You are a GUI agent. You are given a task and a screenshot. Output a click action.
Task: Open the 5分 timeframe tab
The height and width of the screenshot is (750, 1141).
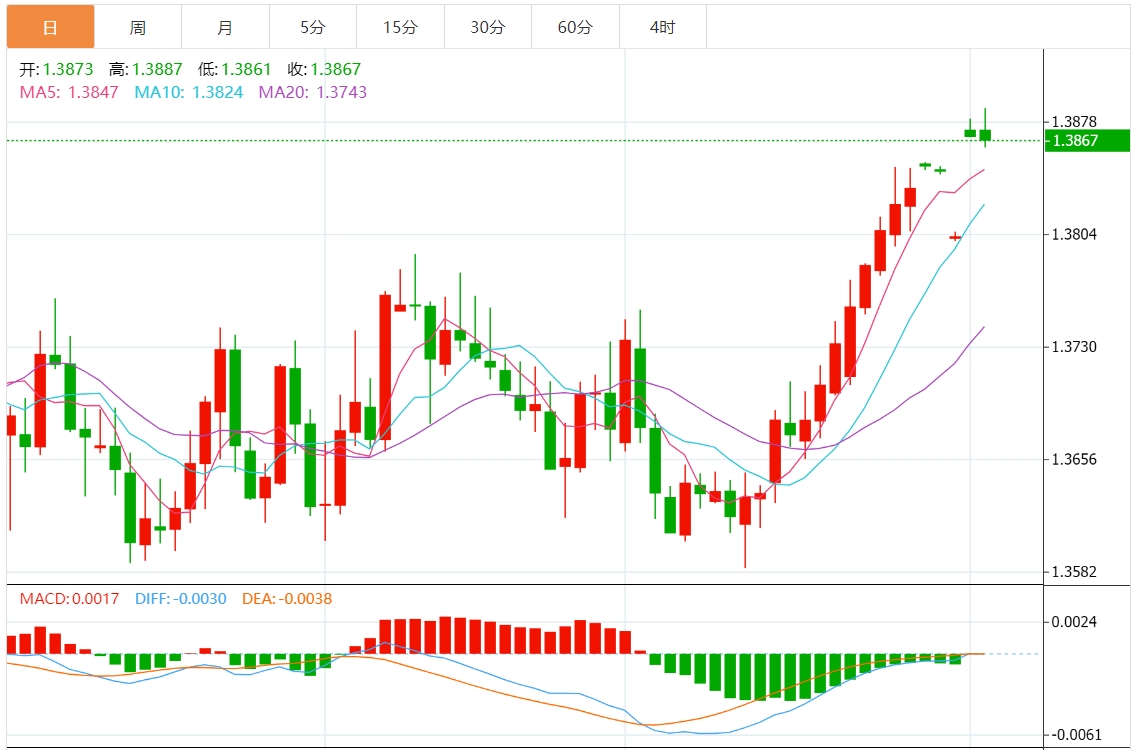click(313, 27)
